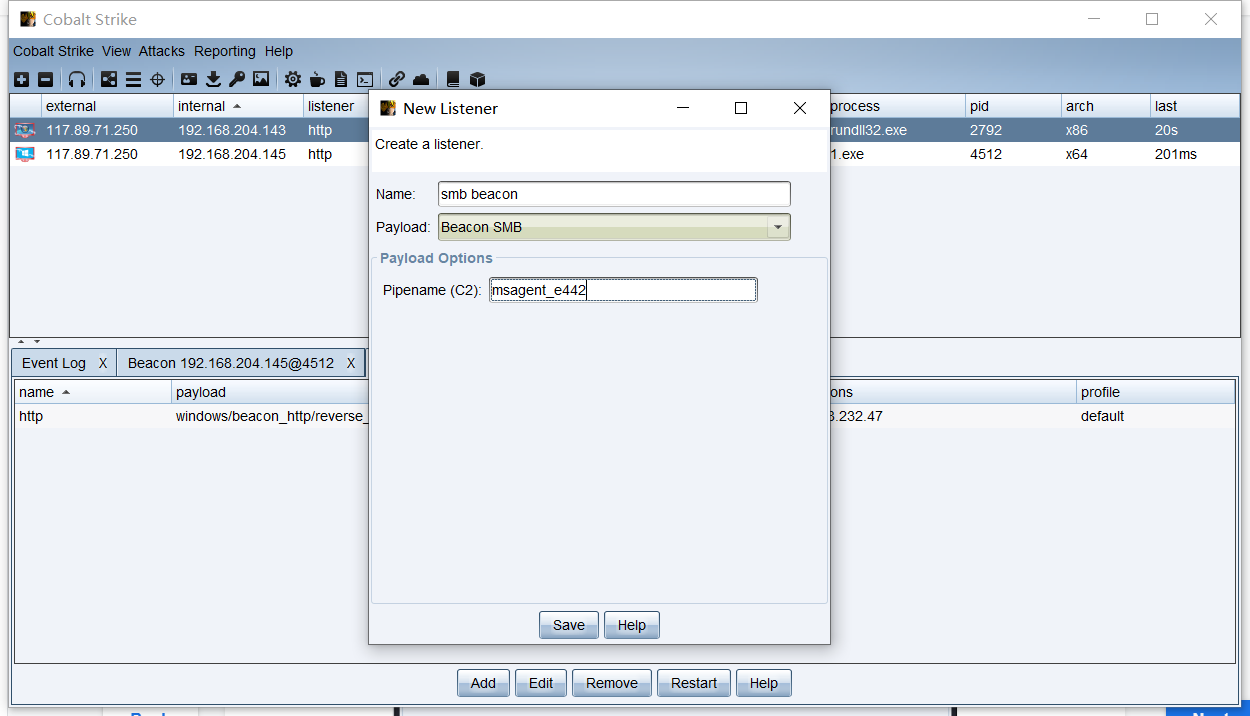Click the Java Signed Applet coffee cup icon
The height and width of the screenshot is (716, 1250).
[x=317, y=79]
